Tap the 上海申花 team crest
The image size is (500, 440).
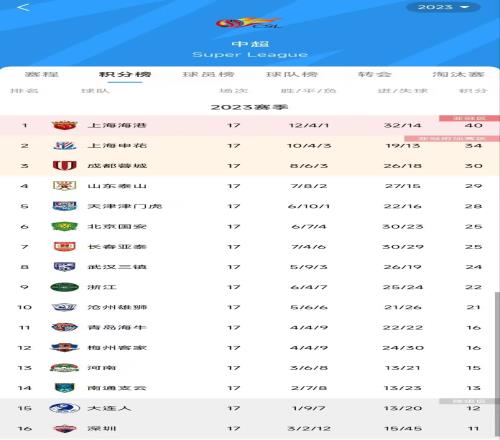point(65,146)
